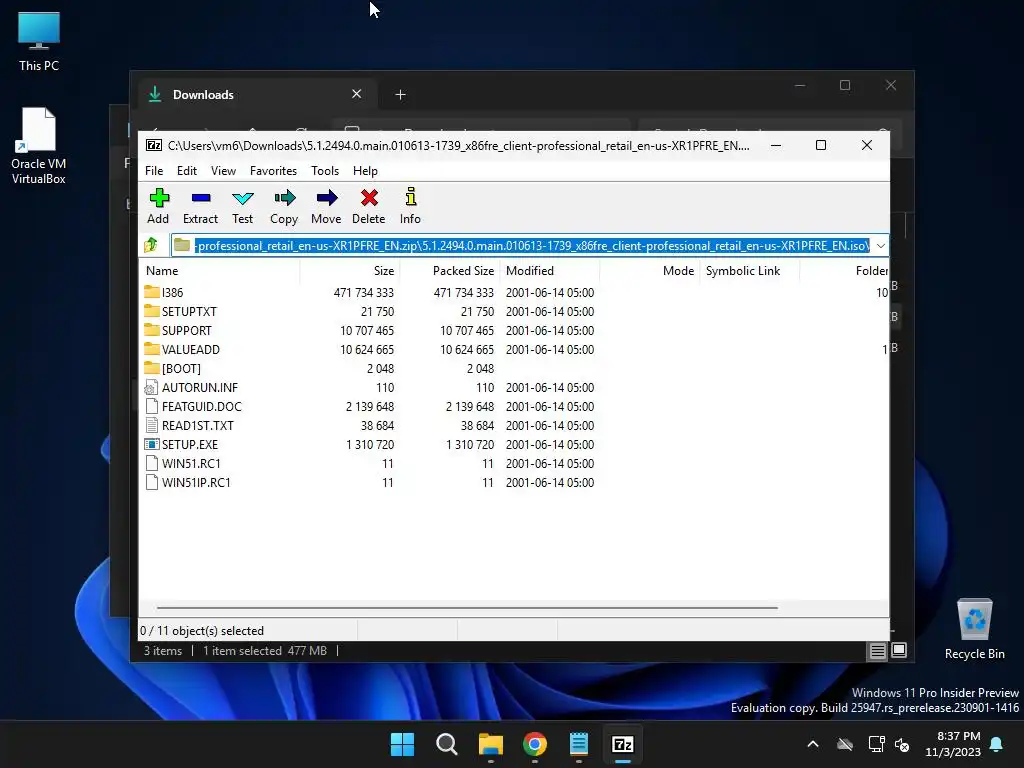Click I386 size value 471 734 333
The width and height of the screenshot is (1024, 768).
(x=363, y=292)
